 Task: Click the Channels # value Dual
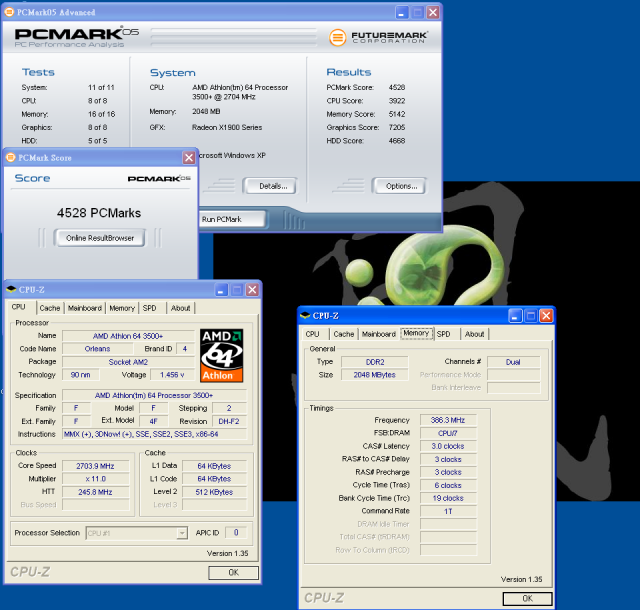click(x=513, y=362)
